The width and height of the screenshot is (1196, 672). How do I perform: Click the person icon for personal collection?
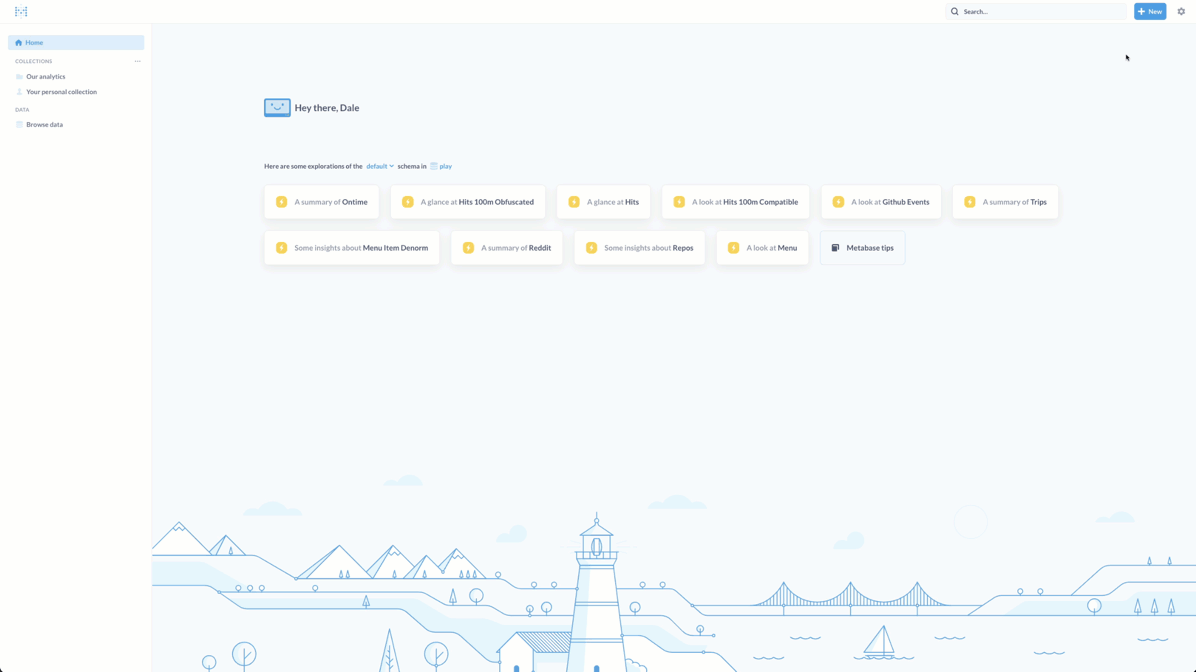[x=19, y=92]
